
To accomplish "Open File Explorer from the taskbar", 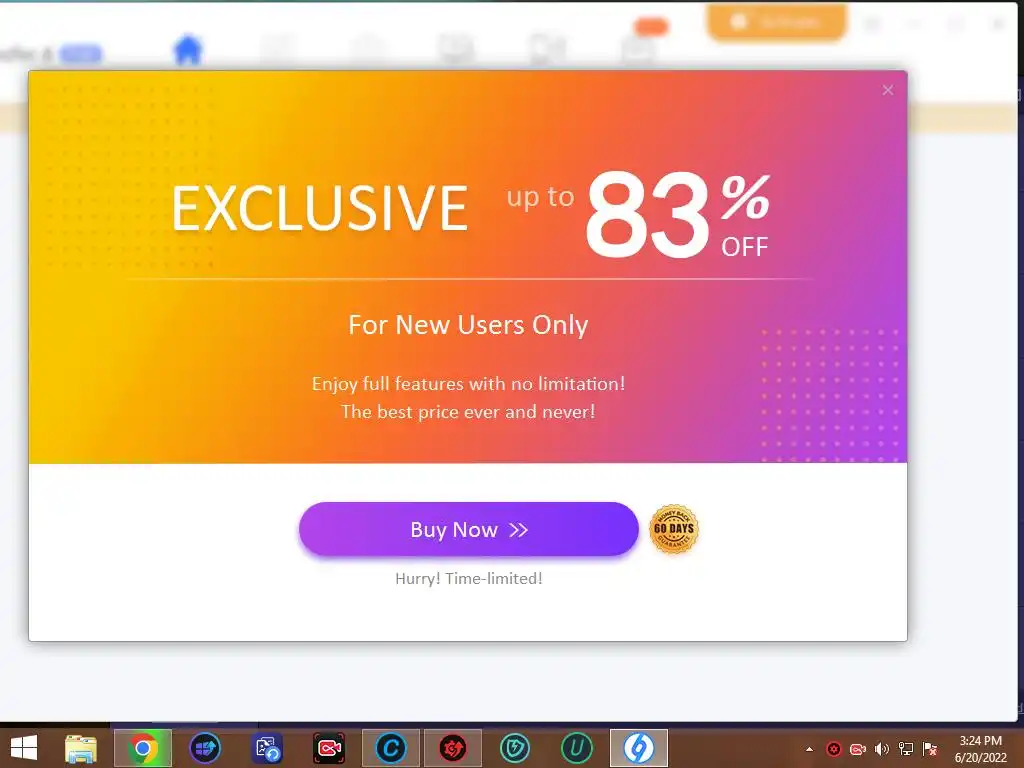I will pos(81,748).
